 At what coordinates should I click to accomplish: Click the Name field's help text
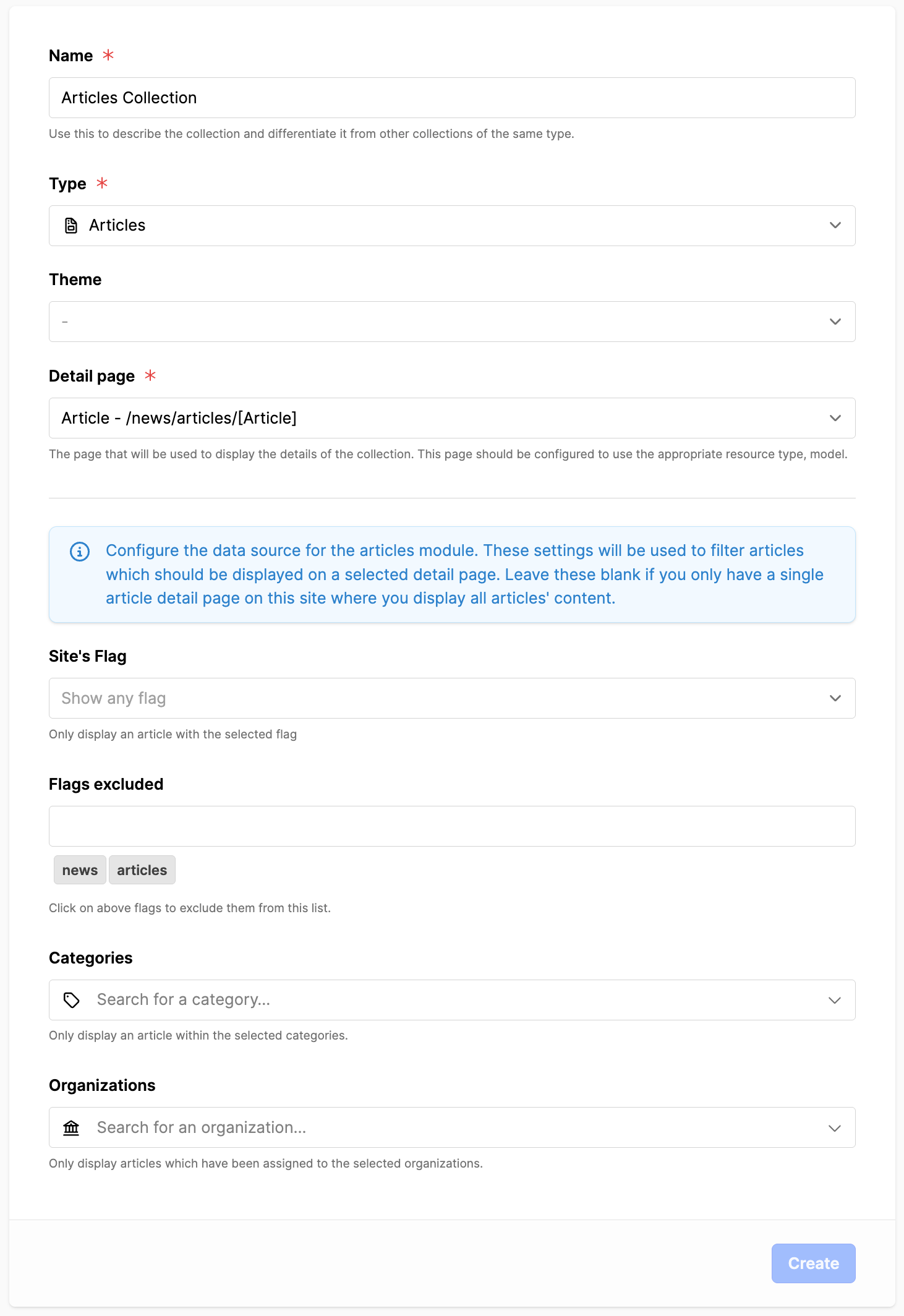click(x=312, y=134)
